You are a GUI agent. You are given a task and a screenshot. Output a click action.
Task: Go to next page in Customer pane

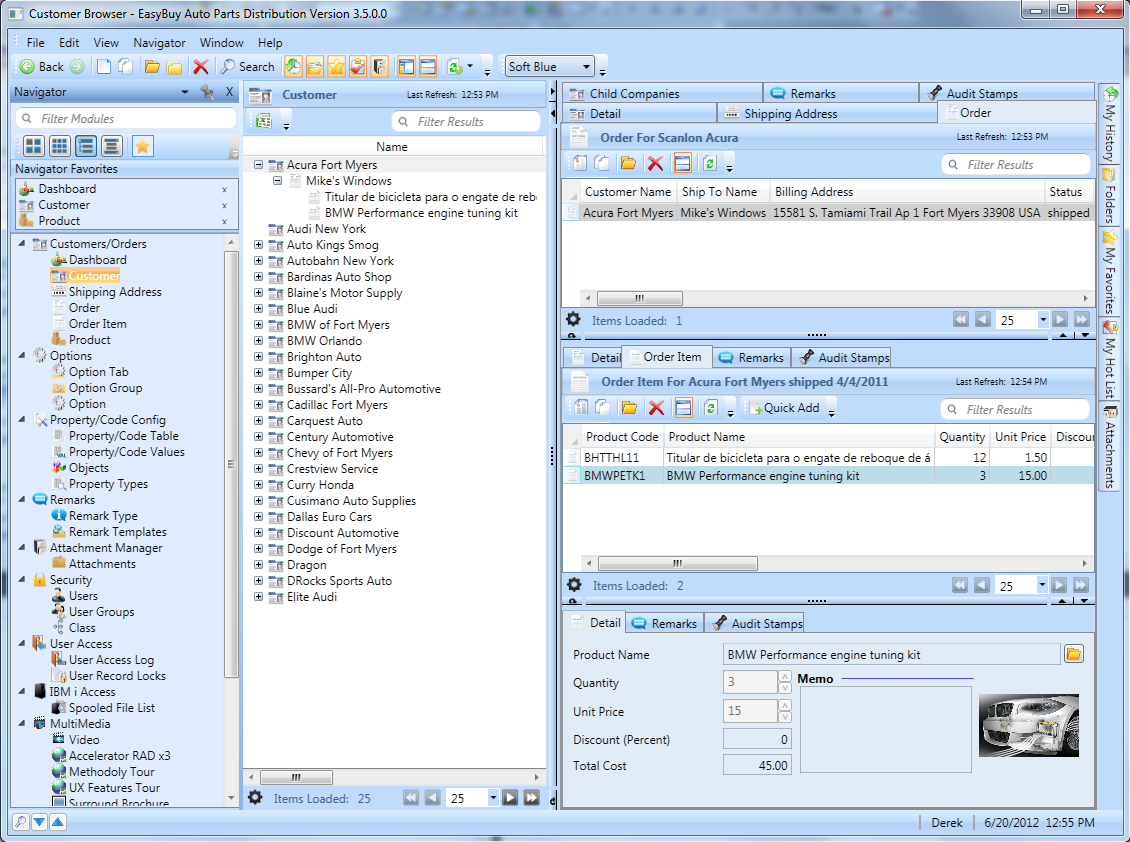click(510, 797)
